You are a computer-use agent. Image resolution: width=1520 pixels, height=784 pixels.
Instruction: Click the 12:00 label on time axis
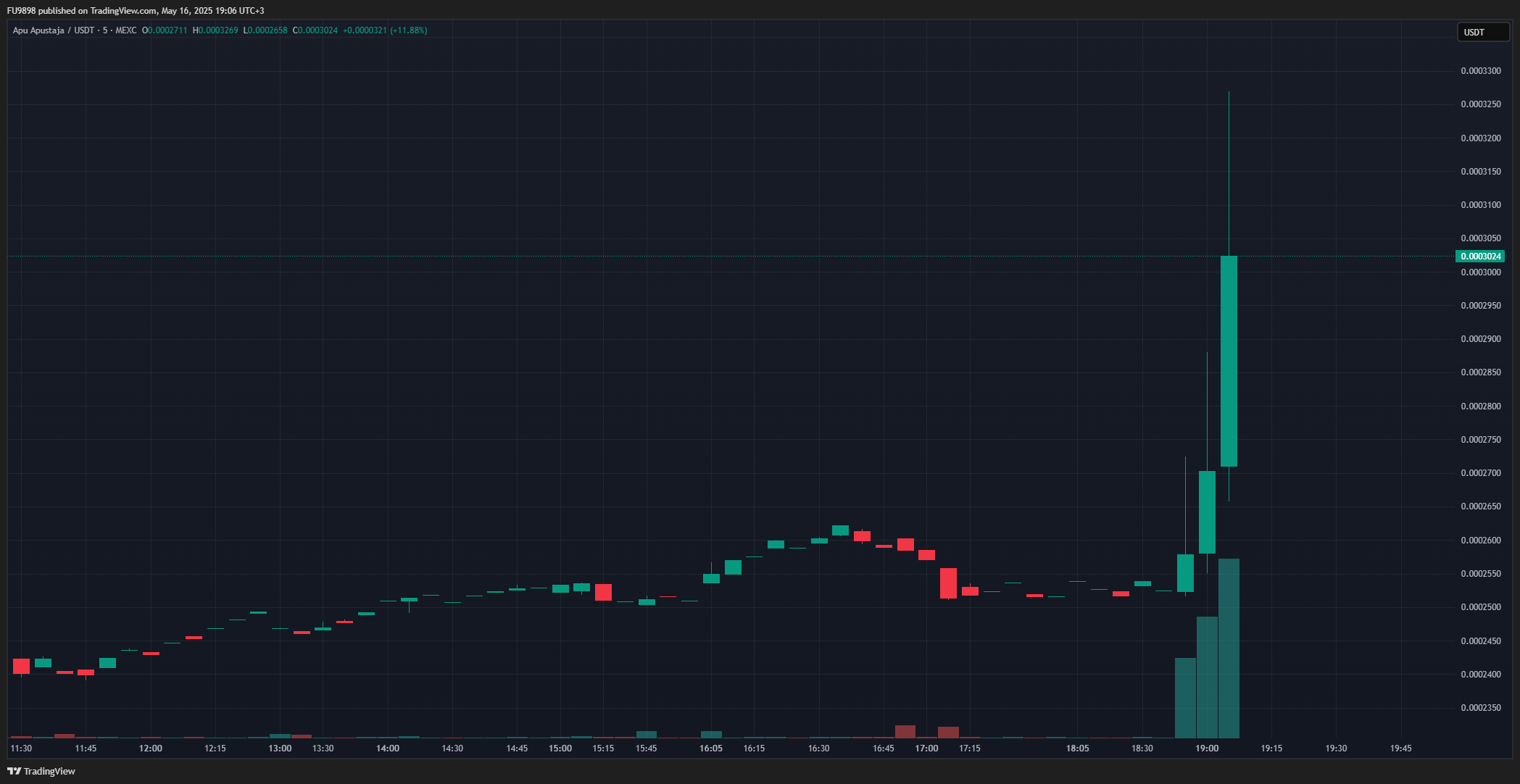(151, 748)
